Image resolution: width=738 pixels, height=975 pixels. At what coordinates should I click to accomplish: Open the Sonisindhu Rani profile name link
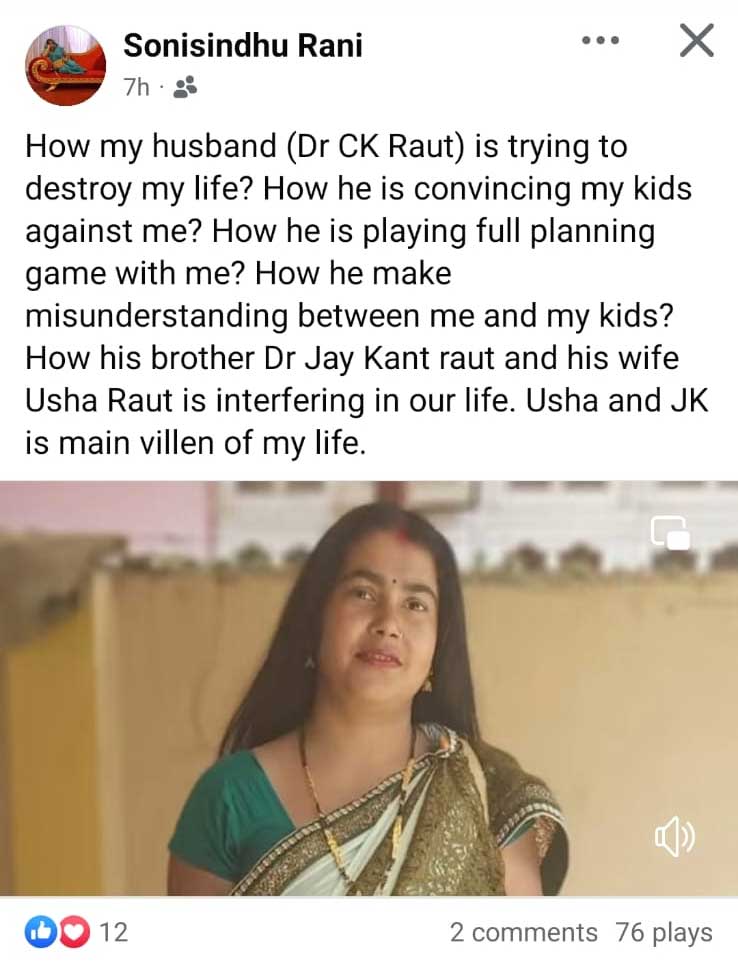[x=242, y=46]
